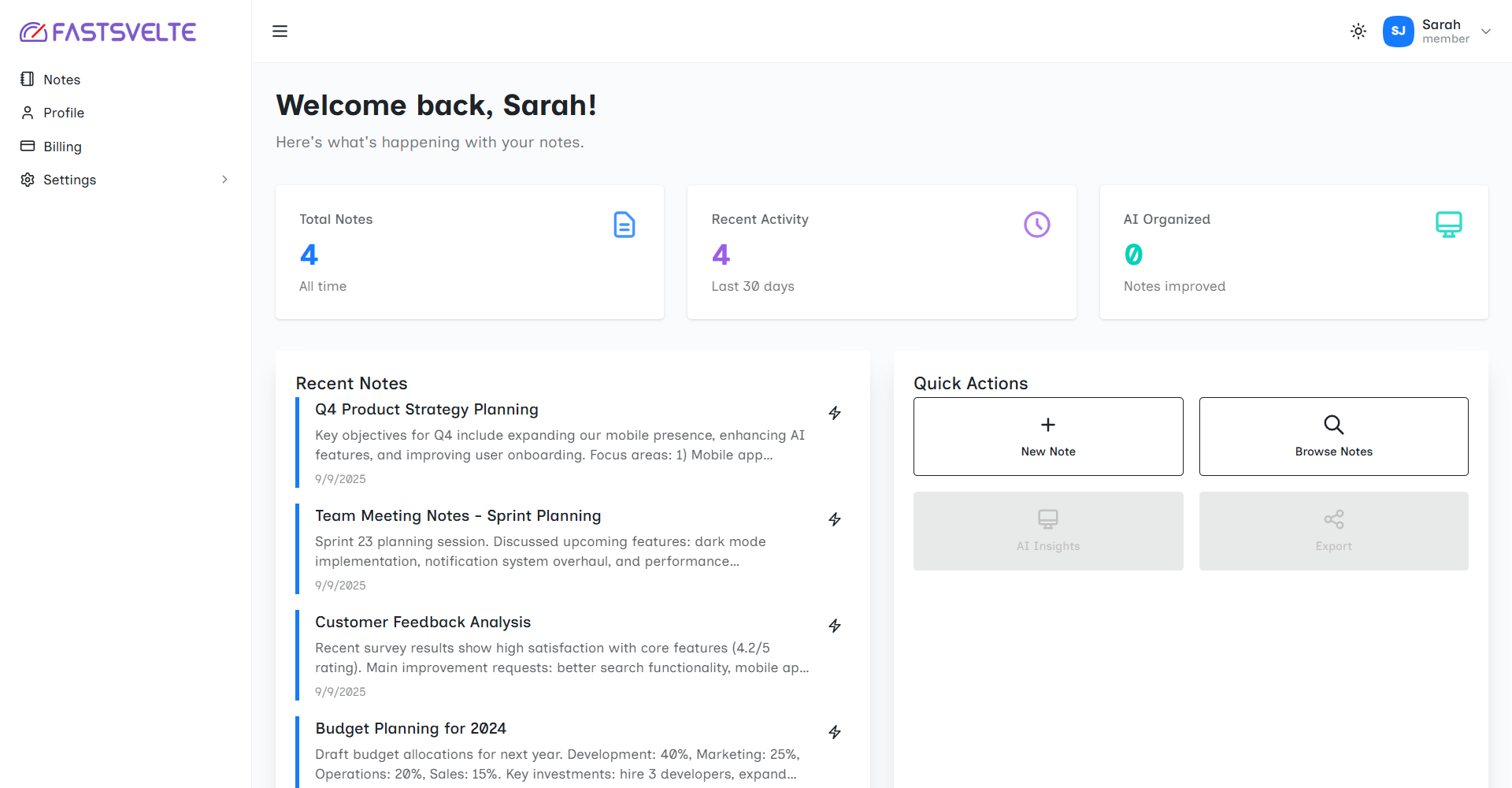1512x788 pixels.
Task: Toggle light/dark theme sun icon
Action: (x=1358, y=32)
